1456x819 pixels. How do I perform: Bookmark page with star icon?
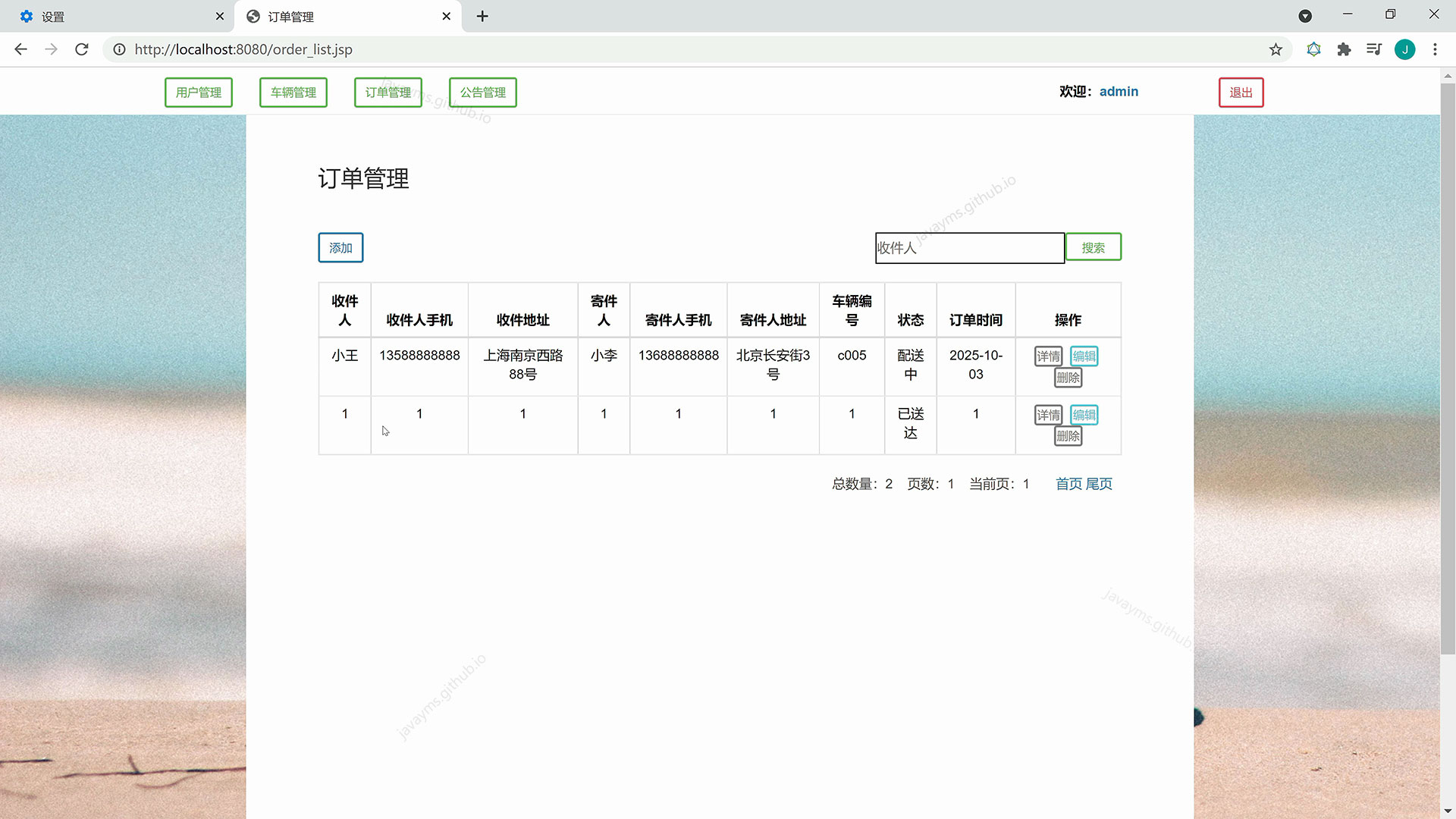pyautogui.click(x=1276, y=49)
